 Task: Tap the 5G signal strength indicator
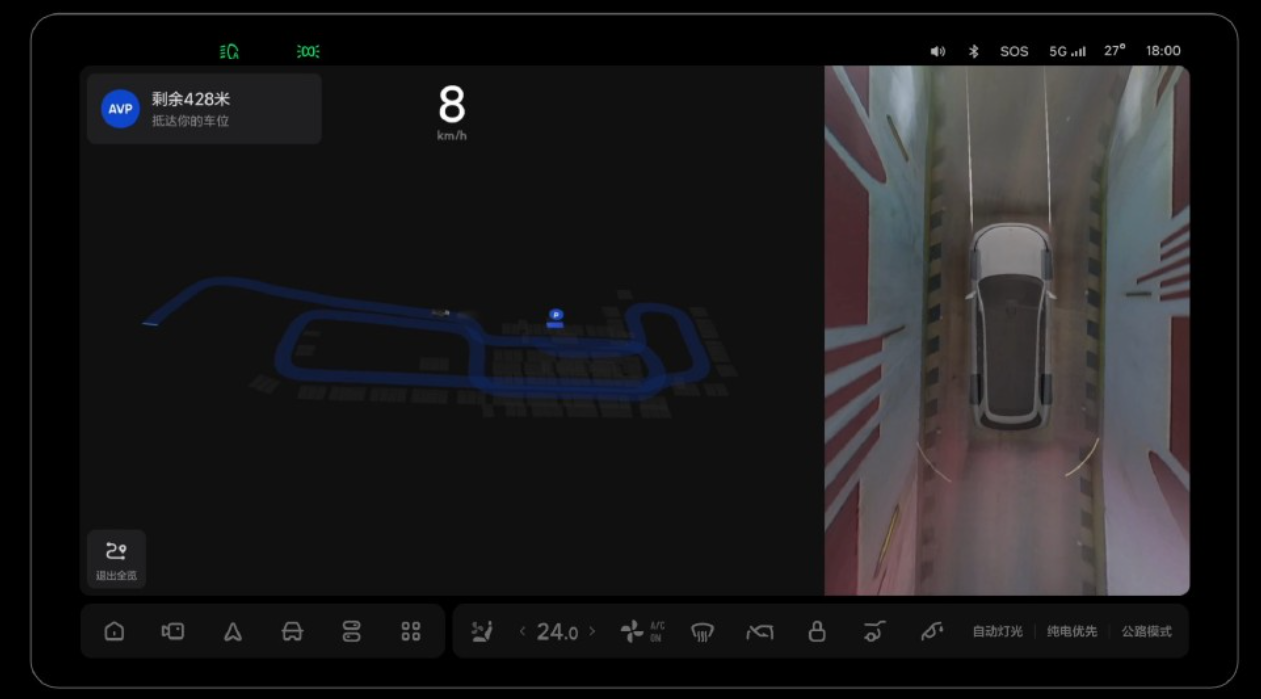pyautogui.click(x=1067, y=51)
